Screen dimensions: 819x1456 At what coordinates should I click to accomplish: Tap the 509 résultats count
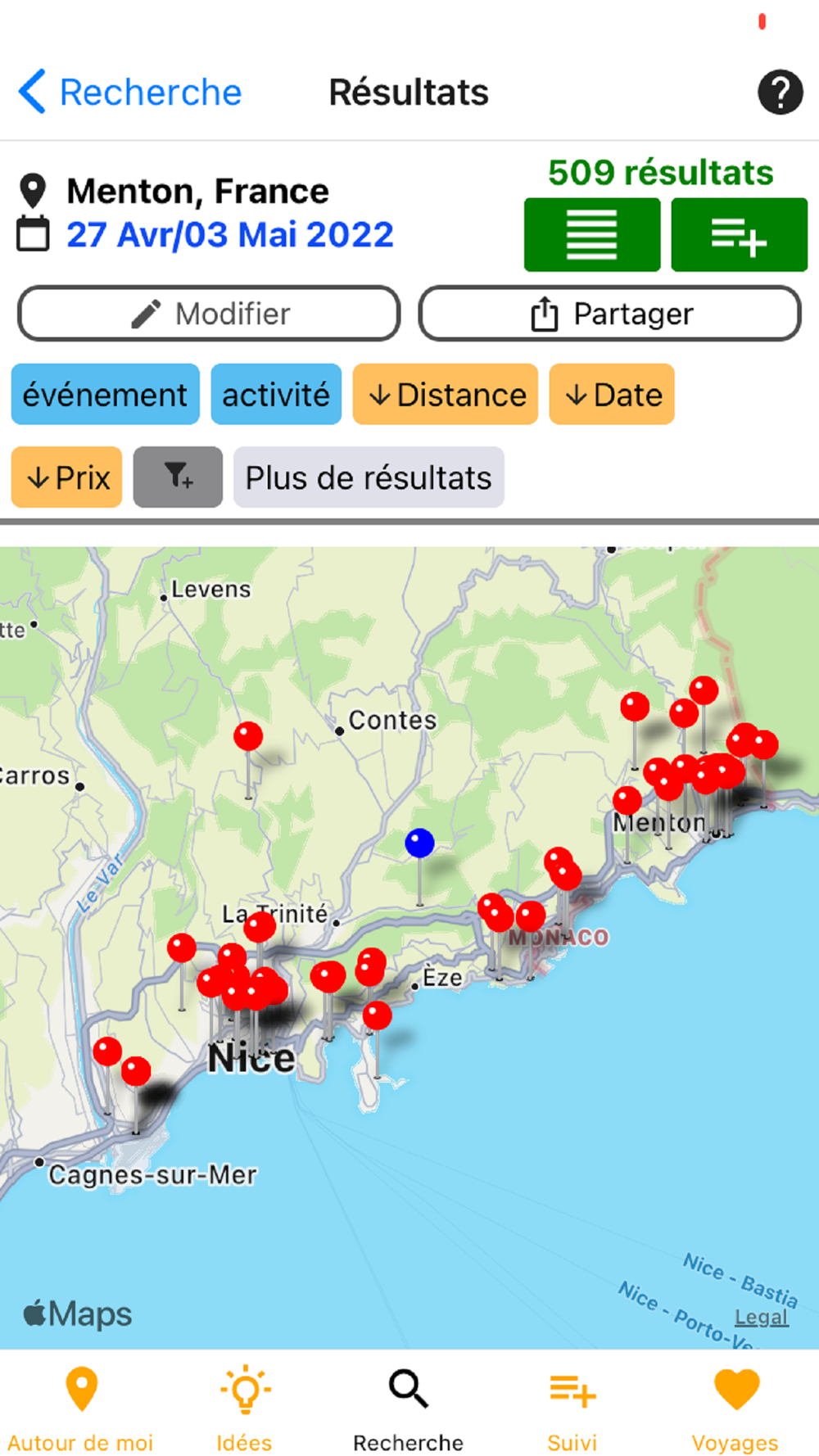660,173
